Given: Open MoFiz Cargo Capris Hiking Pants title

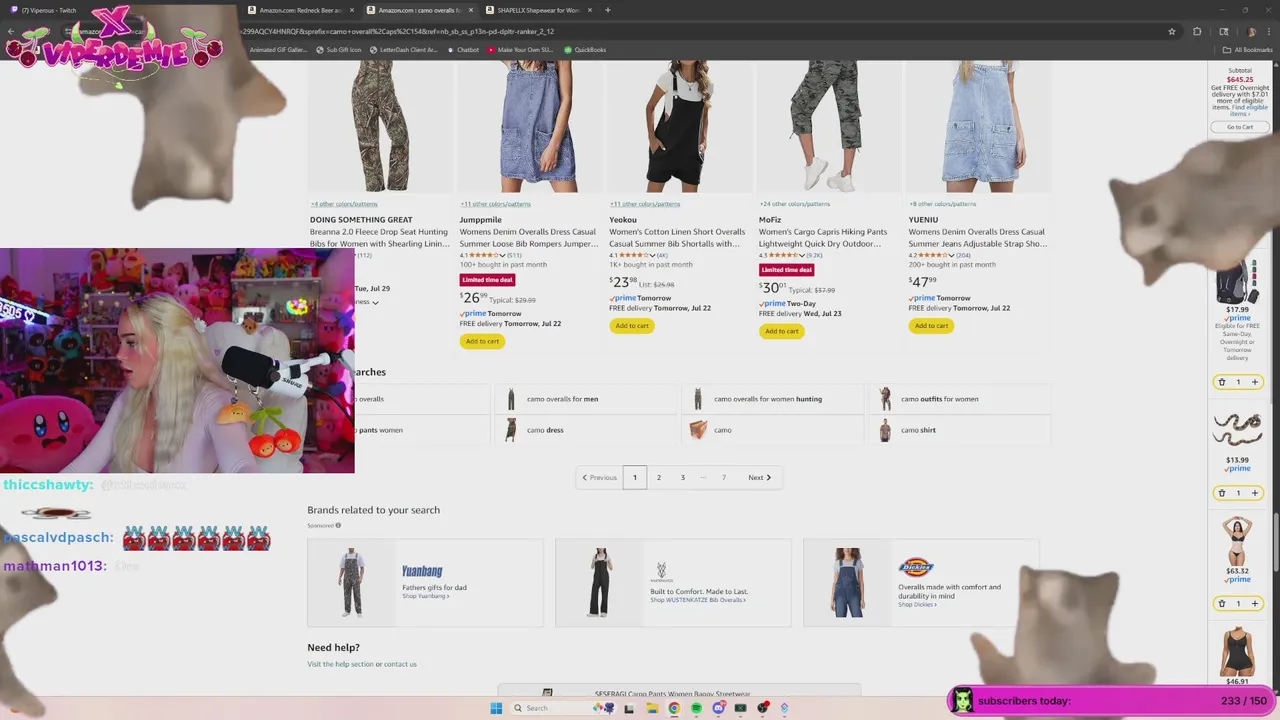Looking at the screenshot, I should tap(821, 238).
